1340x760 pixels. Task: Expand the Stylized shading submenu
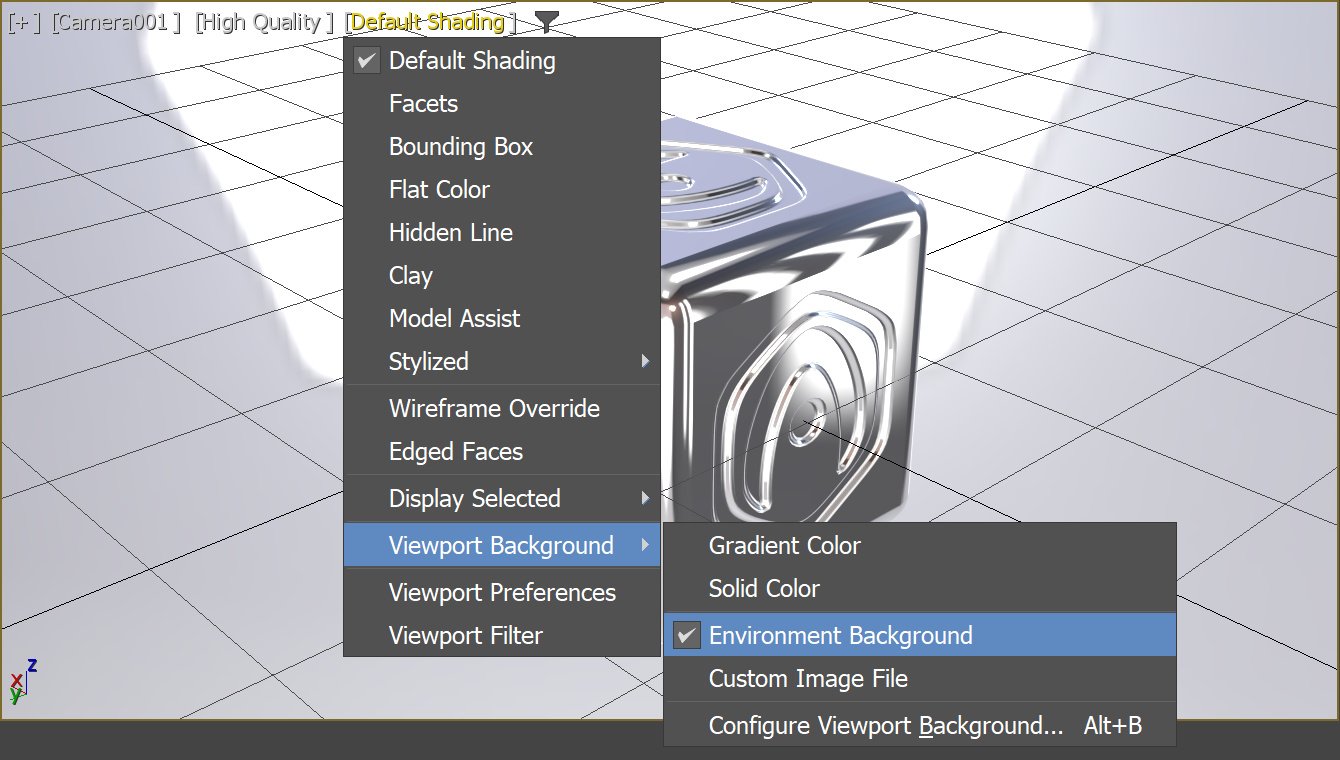pos(428,361)
